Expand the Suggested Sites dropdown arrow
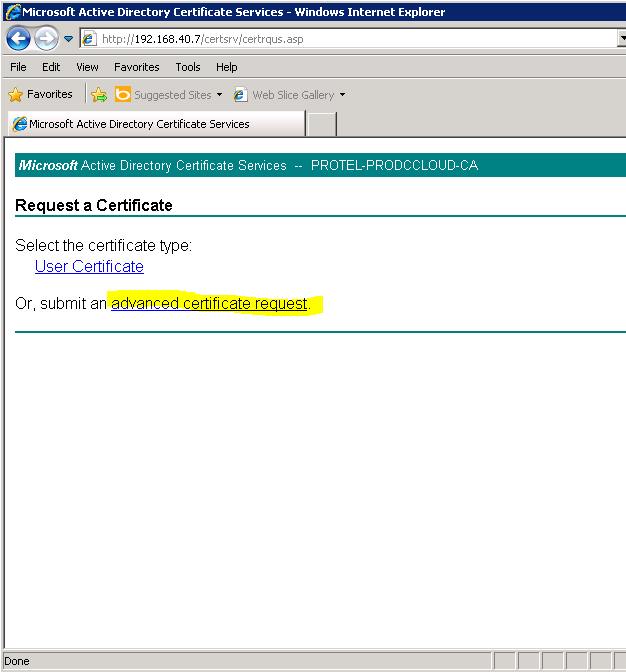The width and height of the screenshot is (626, 672). pos(220,95)
